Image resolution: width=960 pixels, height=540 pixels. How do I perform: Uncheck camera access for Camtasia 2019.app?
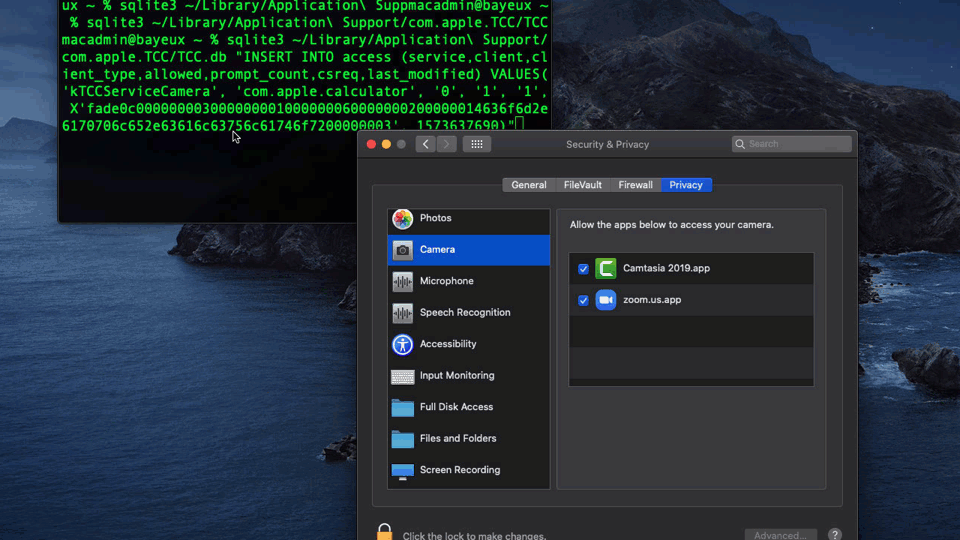coord(584,269)
